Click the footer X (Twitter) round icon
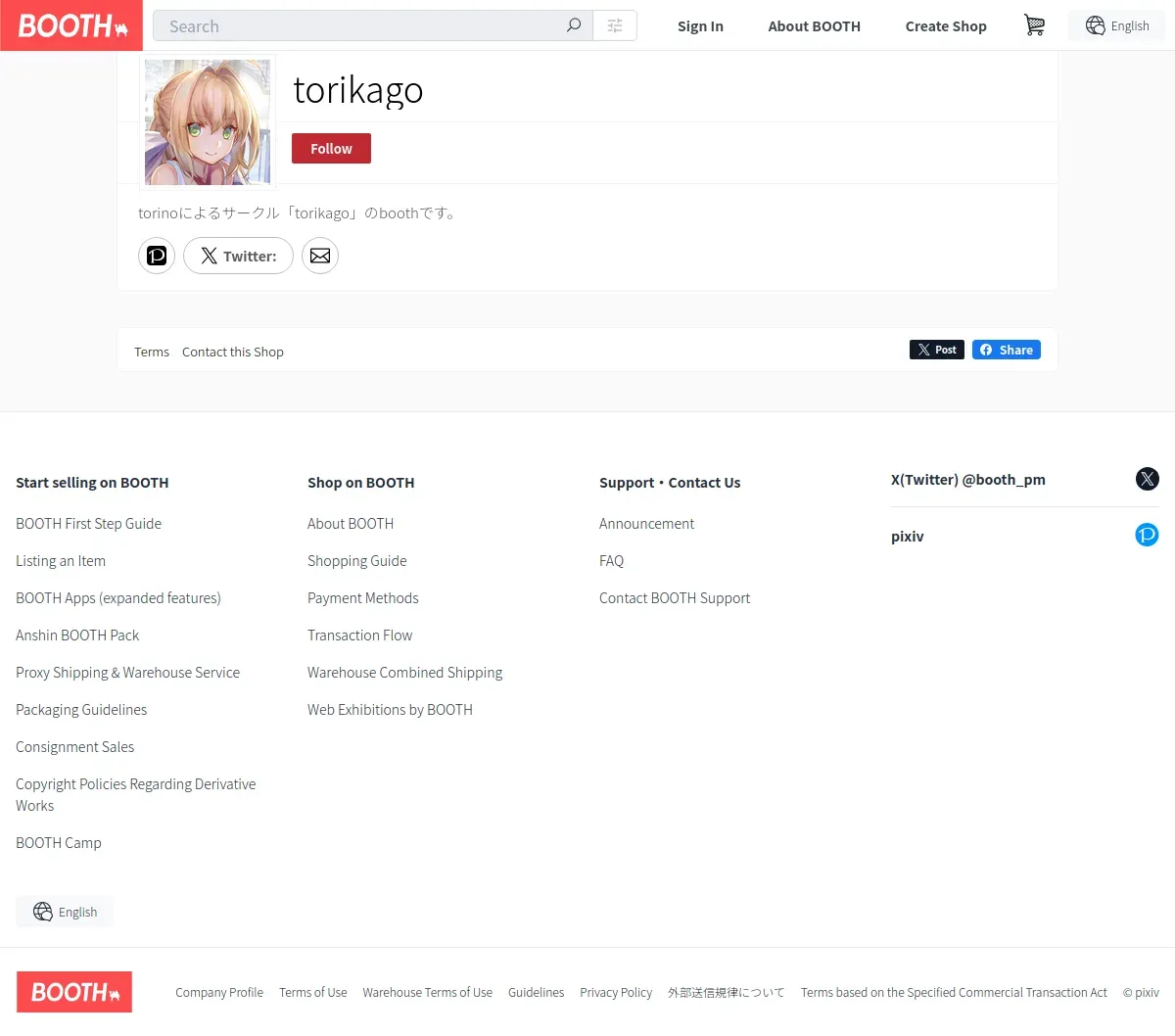The height and width of the screenshot is (1036, 1175). coord(1148,479)
